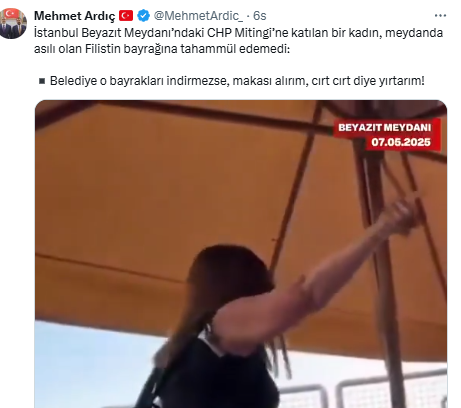Screen dimensions: 461x408
Task: Open the three-dot more options menu
Action: (x=440, y=15)
